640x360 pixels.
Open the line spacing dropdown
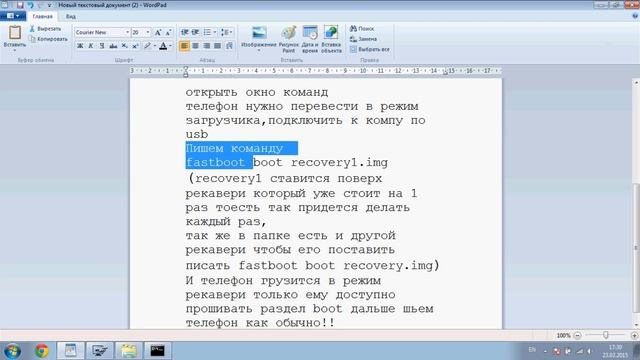[227, 32]
